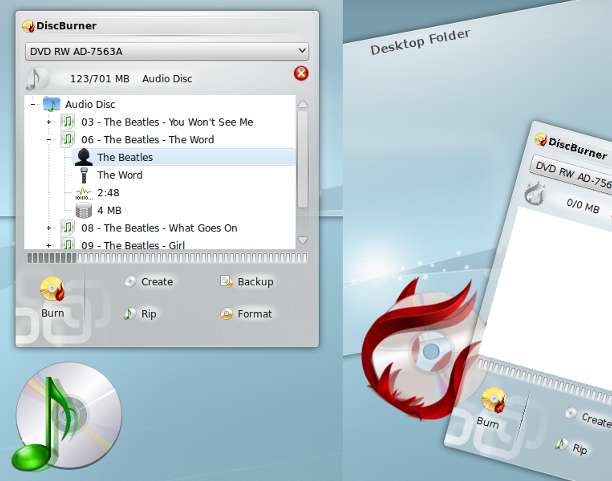Select track 09 - The Beatles - Girl
This screenshot has height=481, width=612.
point(133,245)
